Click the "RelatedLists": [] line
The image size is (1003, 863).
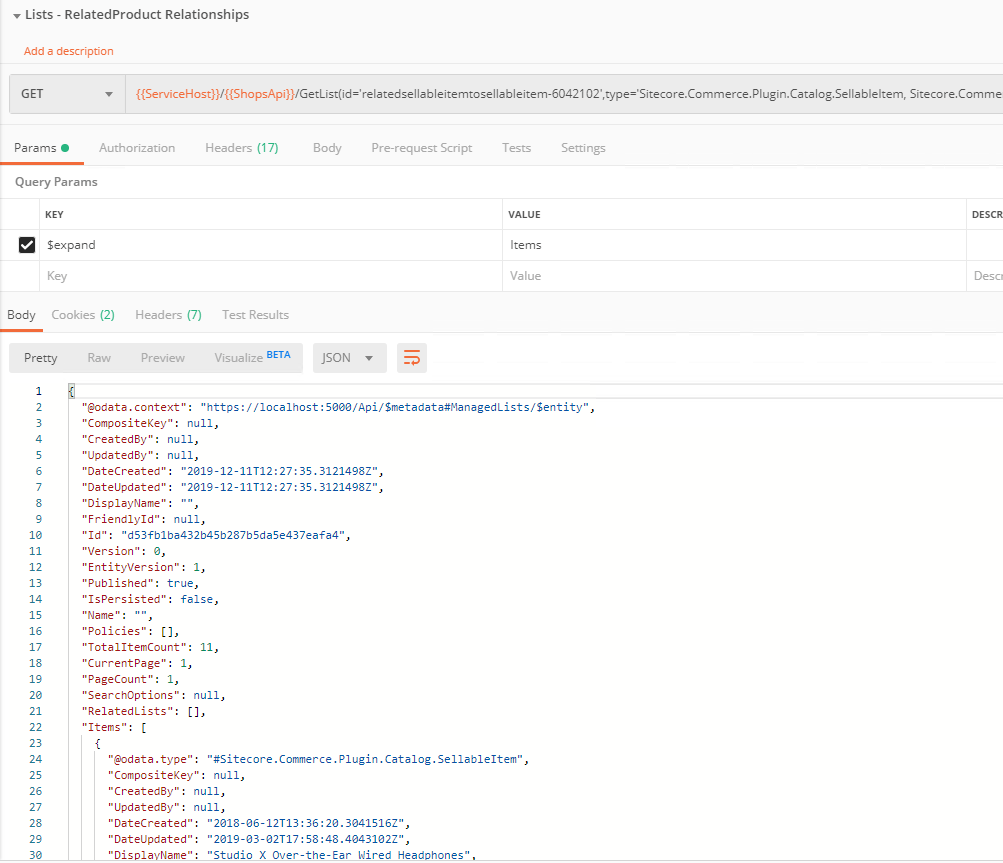click(143, 711)
